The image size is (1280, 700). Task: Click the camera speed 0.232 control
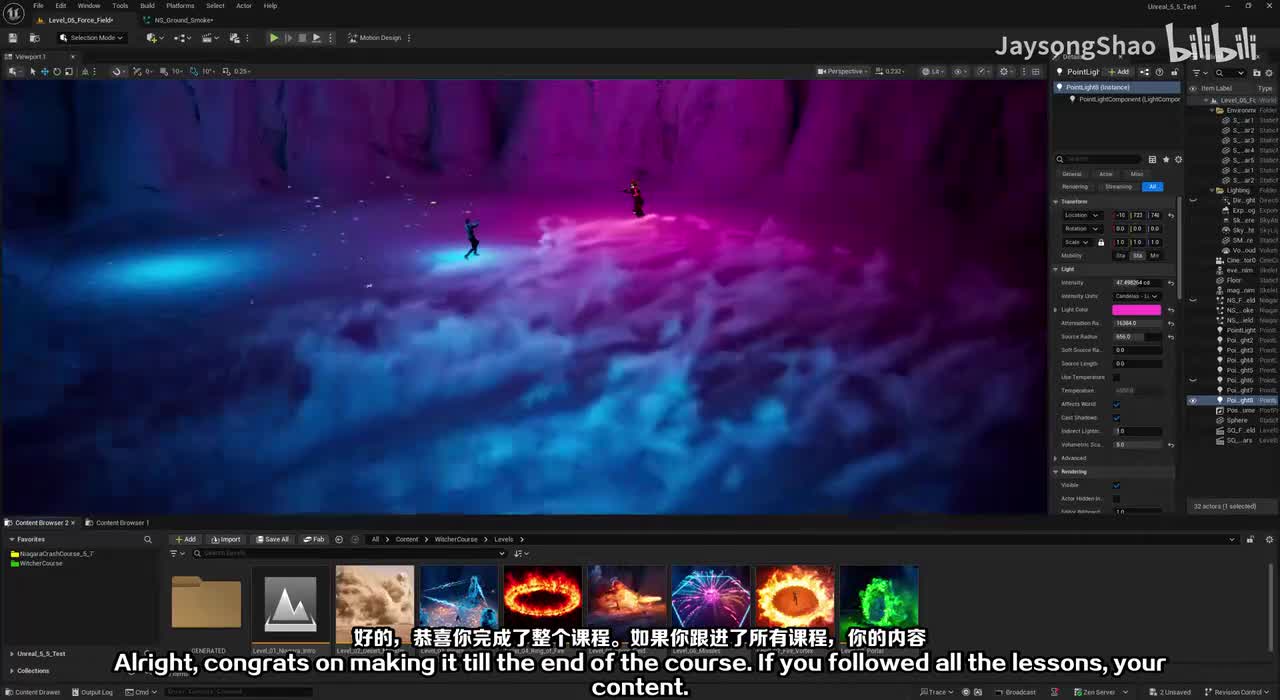point(890,71)
